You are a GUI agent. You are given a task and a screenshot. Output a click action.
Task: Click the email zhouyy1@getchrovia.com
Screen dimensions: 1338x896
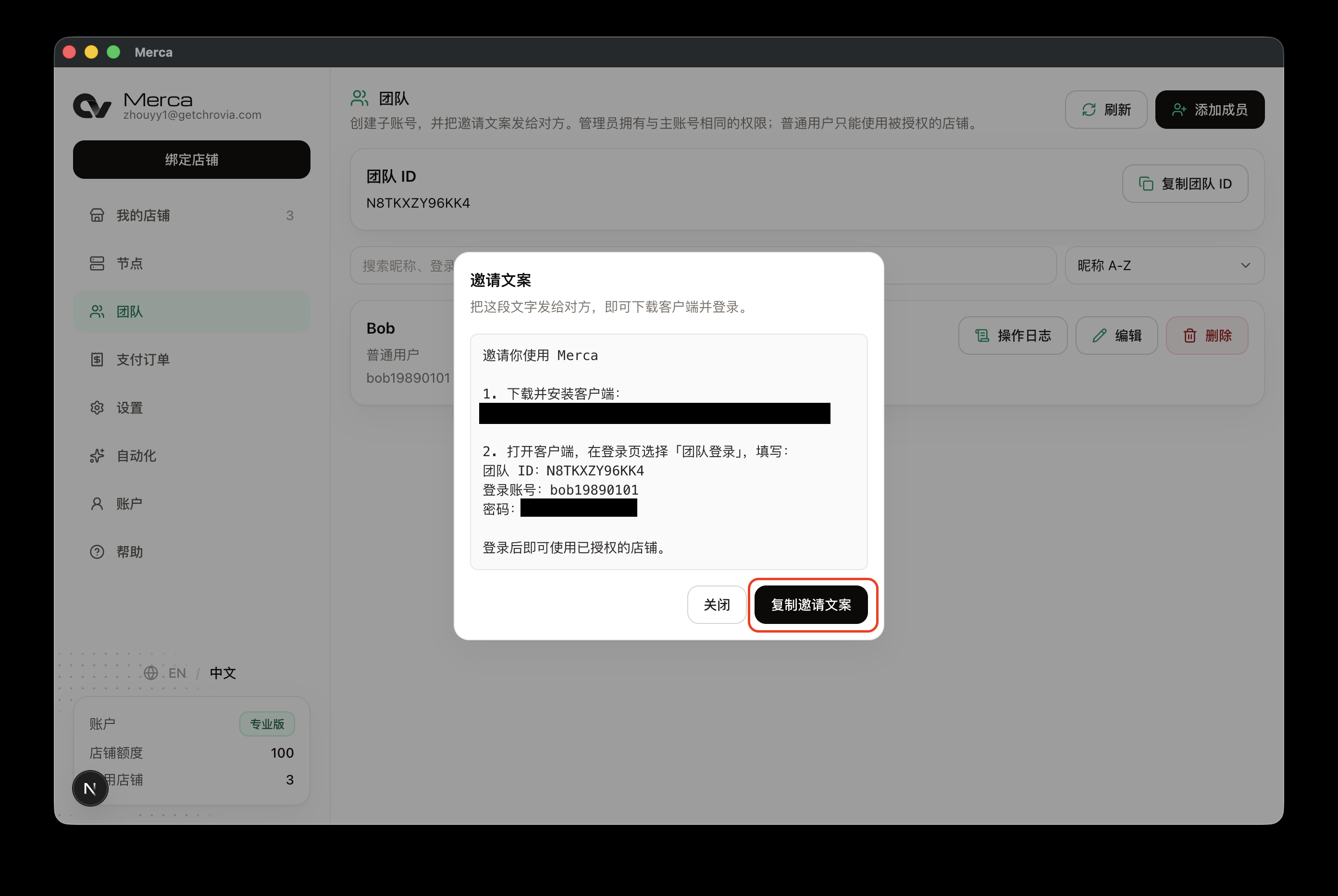pyautogui.click(x=192, y=115)
